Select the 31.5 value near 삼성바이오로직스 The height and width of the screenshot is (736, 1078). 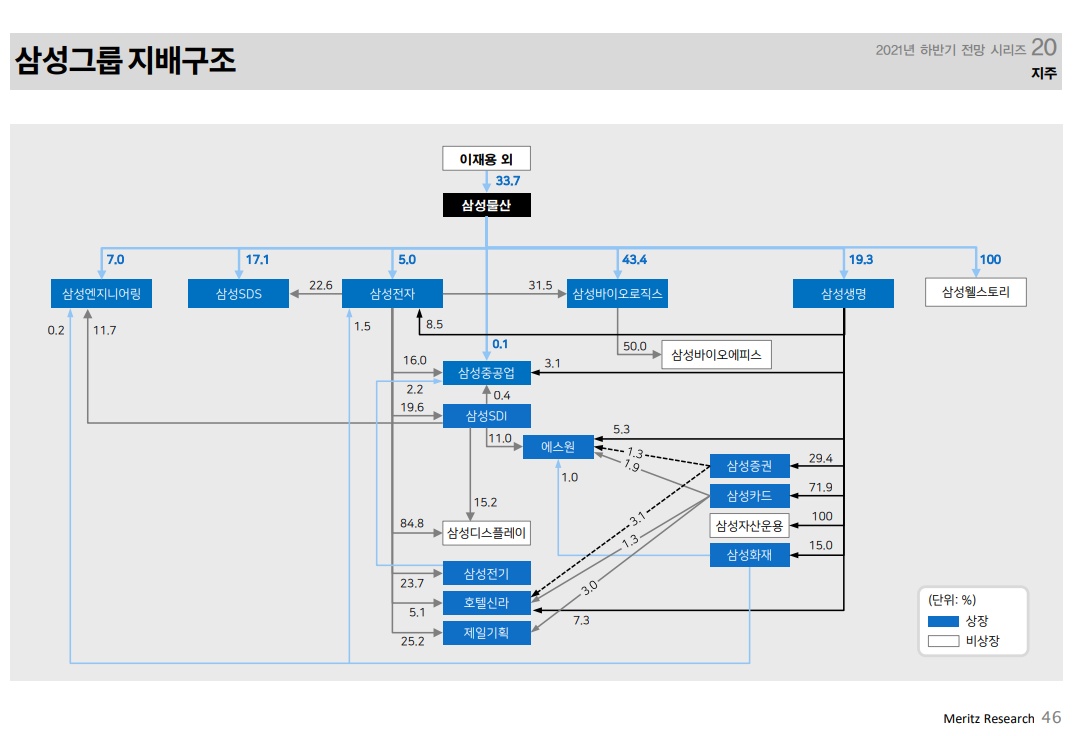click(x=540, y=285)
